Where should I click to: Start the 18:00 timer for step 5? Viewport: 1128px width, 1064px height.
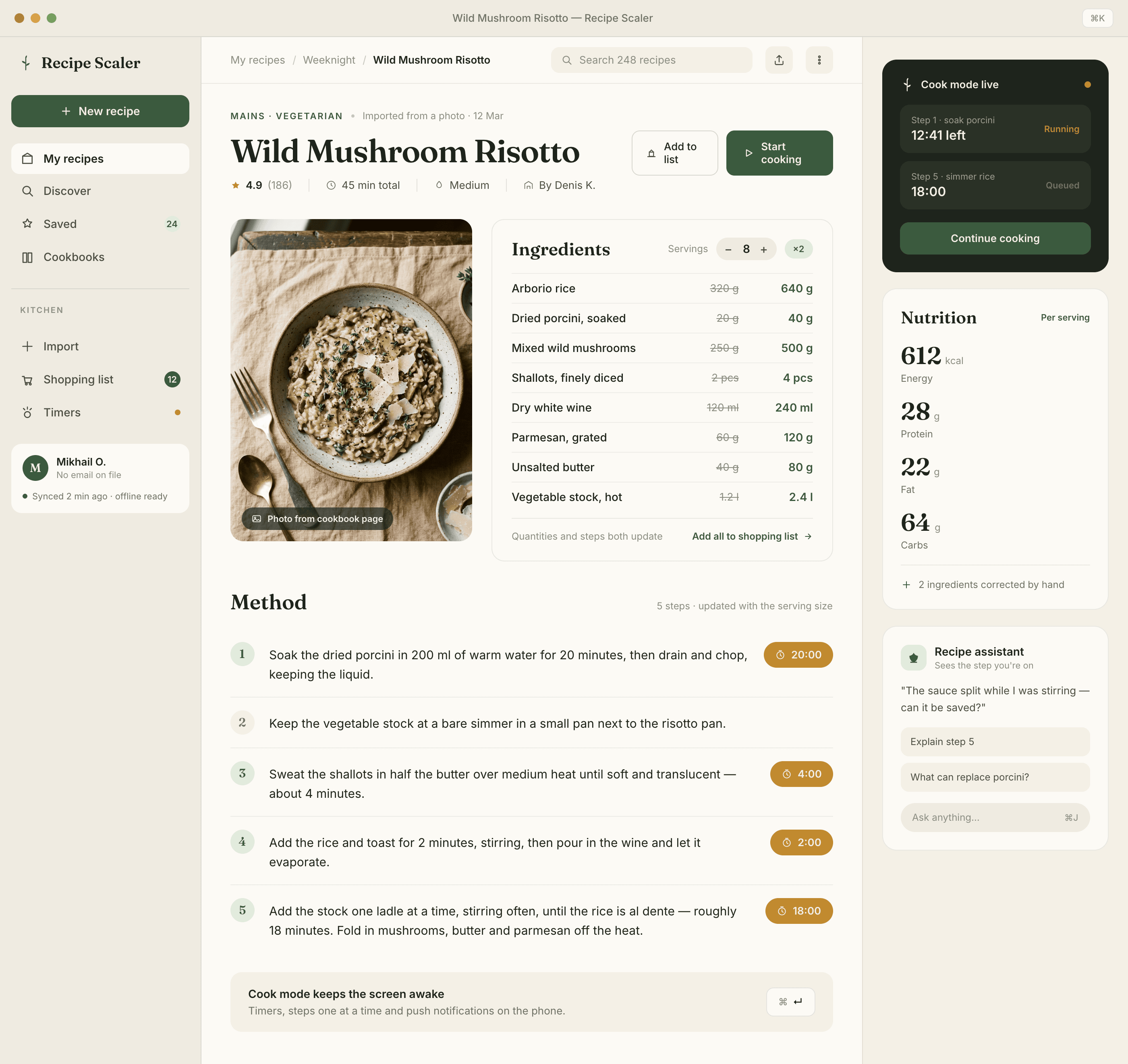[799, 911]
